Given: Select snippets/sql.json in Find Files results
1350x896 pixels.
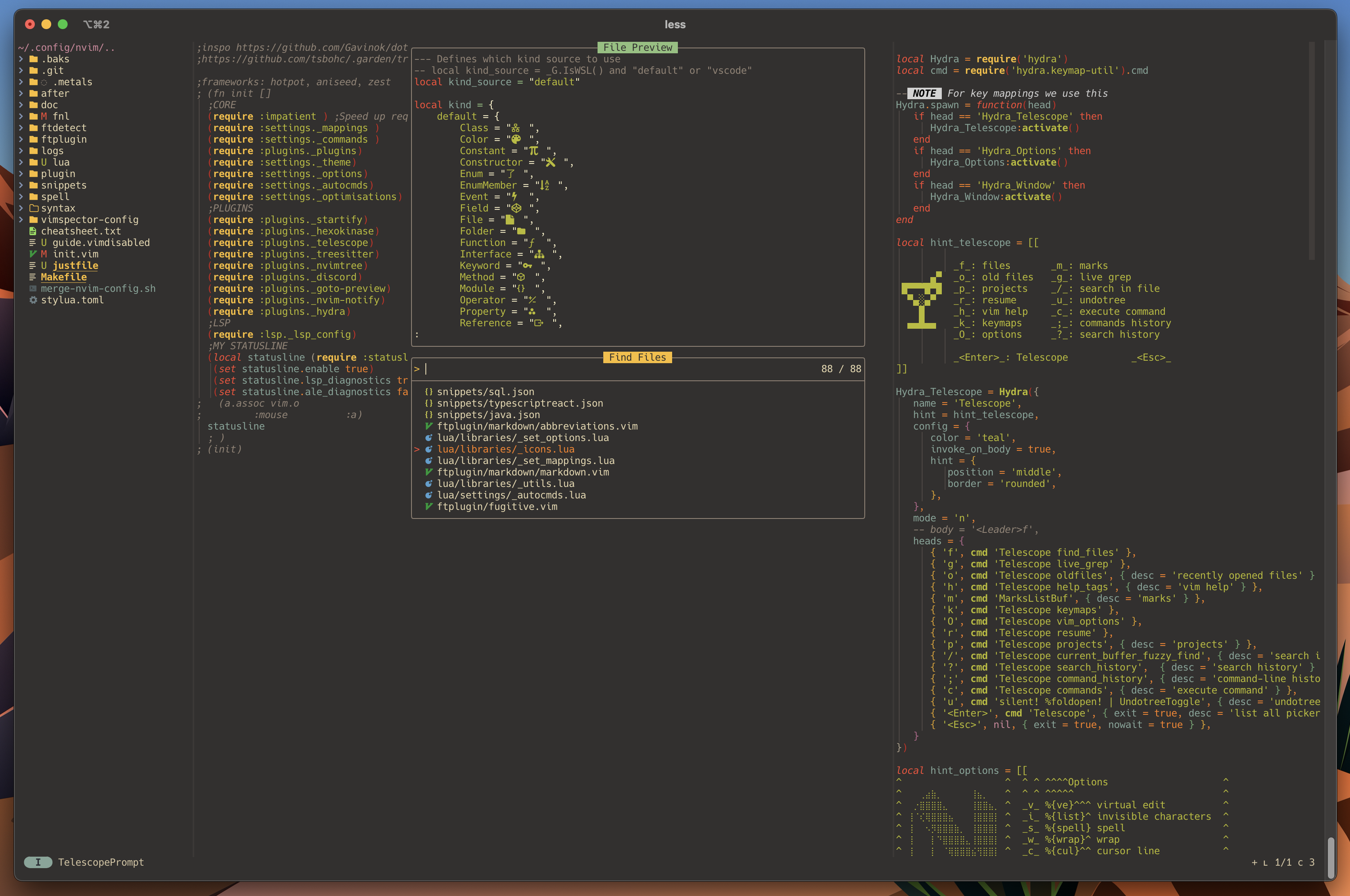Looking at the screenshot, I should coord(486,392).
